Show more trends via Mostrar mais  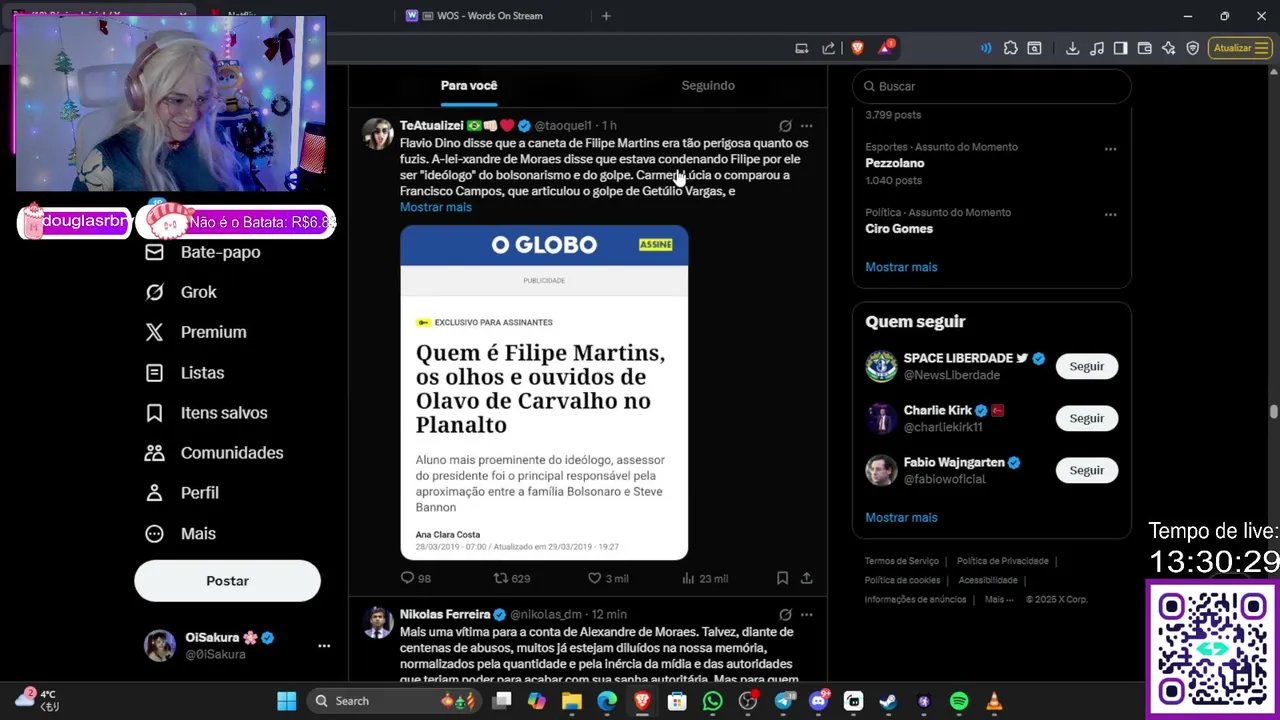pos(901,267)
